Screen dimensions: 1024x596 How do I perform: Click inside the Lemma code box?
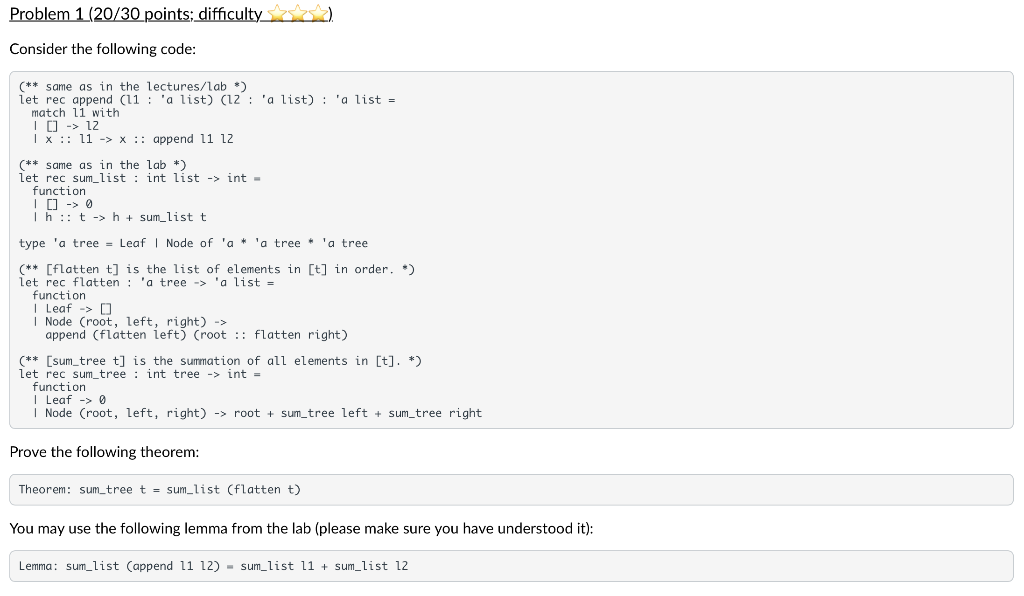(511, 566)
